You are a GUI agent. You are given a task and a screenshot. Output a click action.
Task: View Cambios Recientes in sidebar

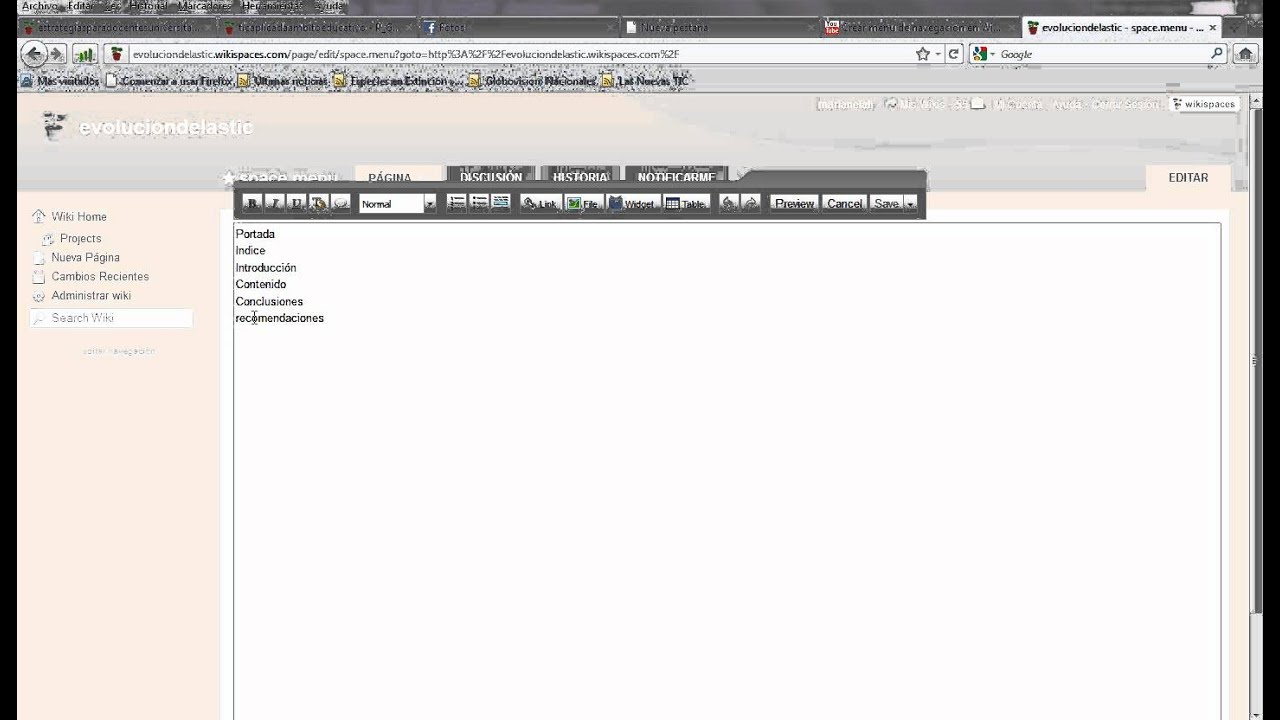(100, 276)
